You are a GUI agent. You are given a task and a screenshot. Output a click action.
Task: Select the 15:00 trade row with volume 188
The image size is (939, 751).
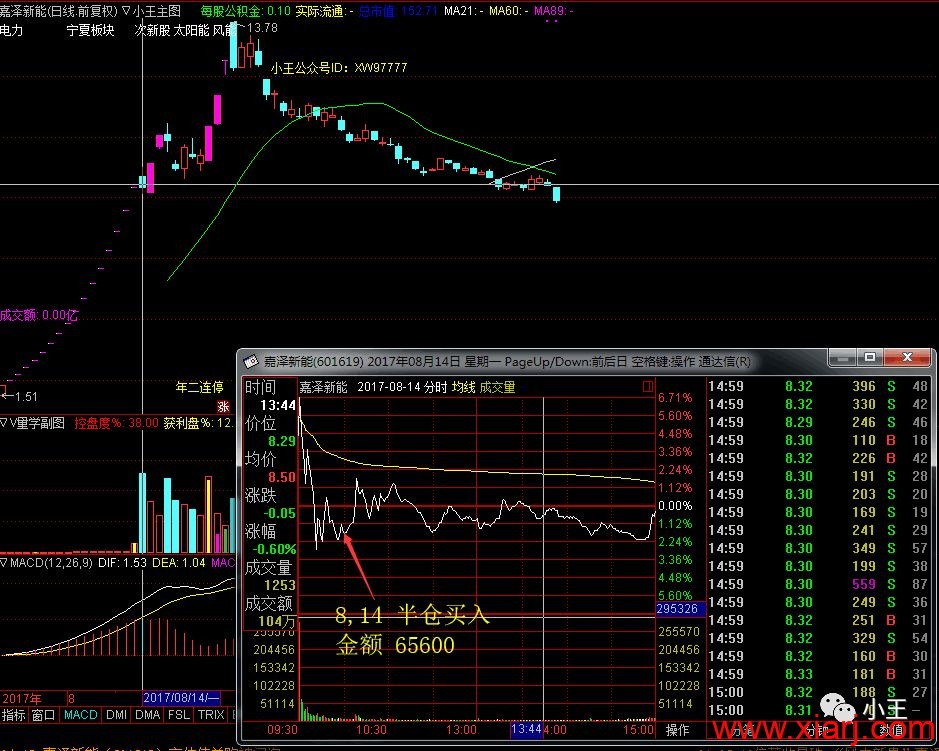click(x=818, y=692)
